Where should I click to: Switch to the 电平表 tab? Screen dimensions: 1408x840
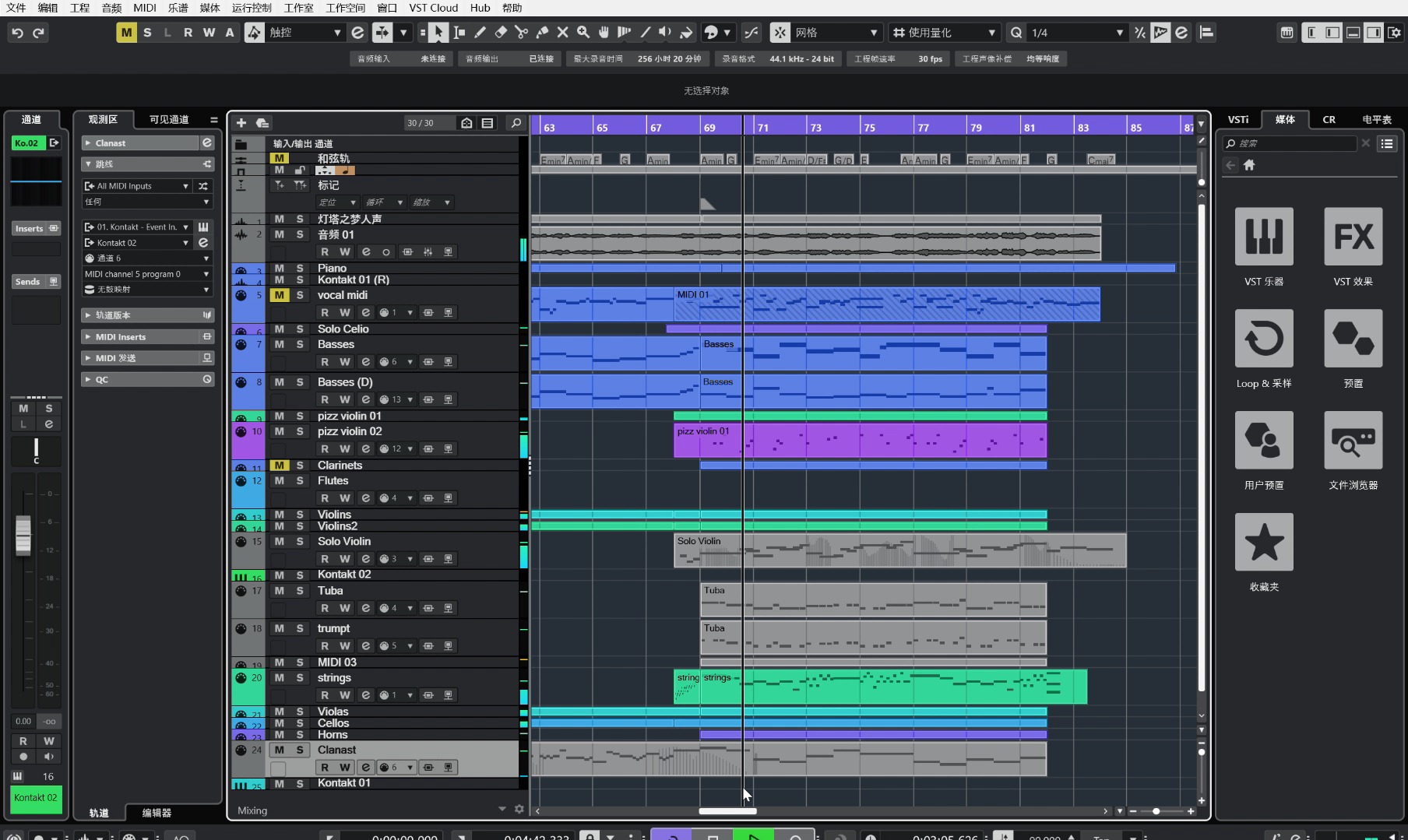click(1376, 120)
